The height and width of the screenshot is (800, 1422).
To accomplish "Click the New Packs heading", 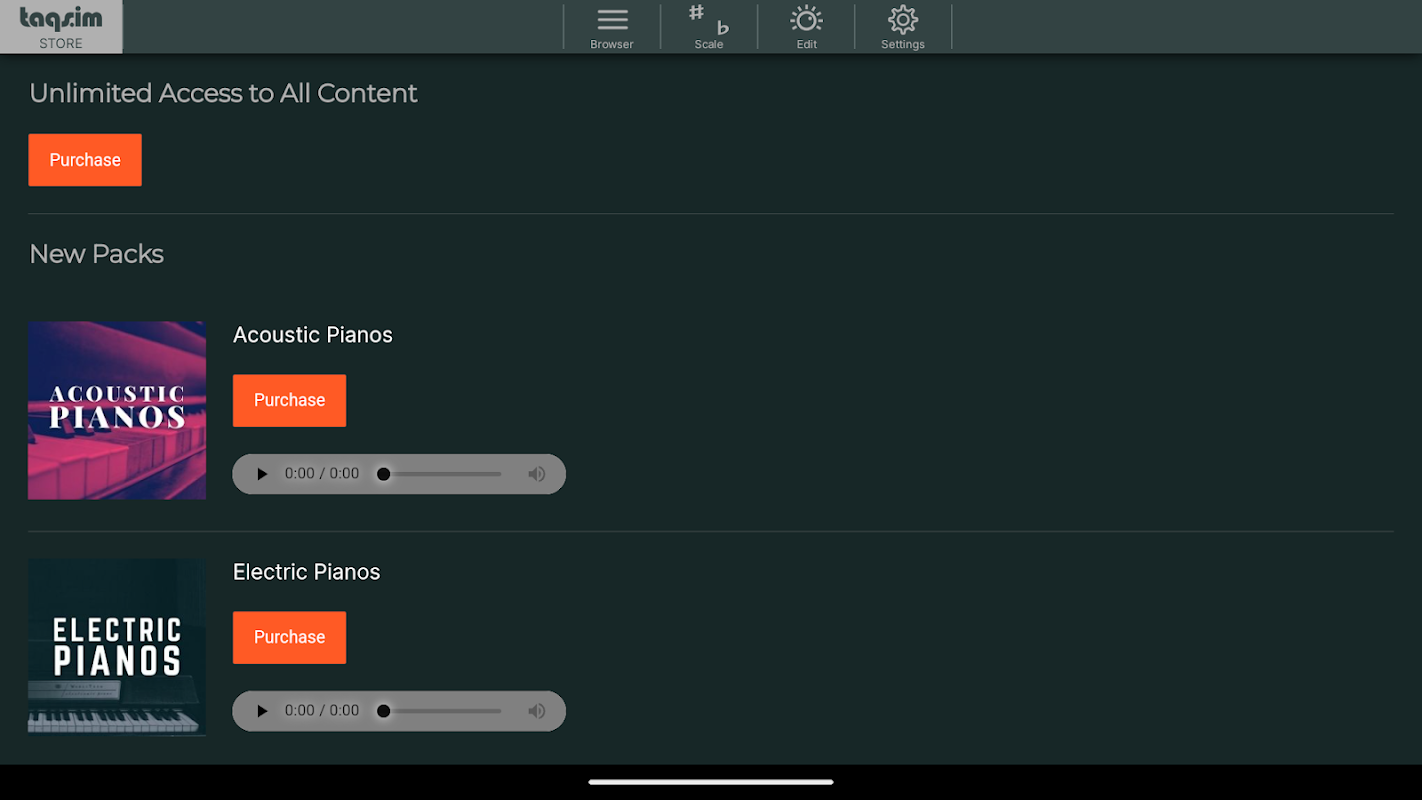I will (97, 254).
